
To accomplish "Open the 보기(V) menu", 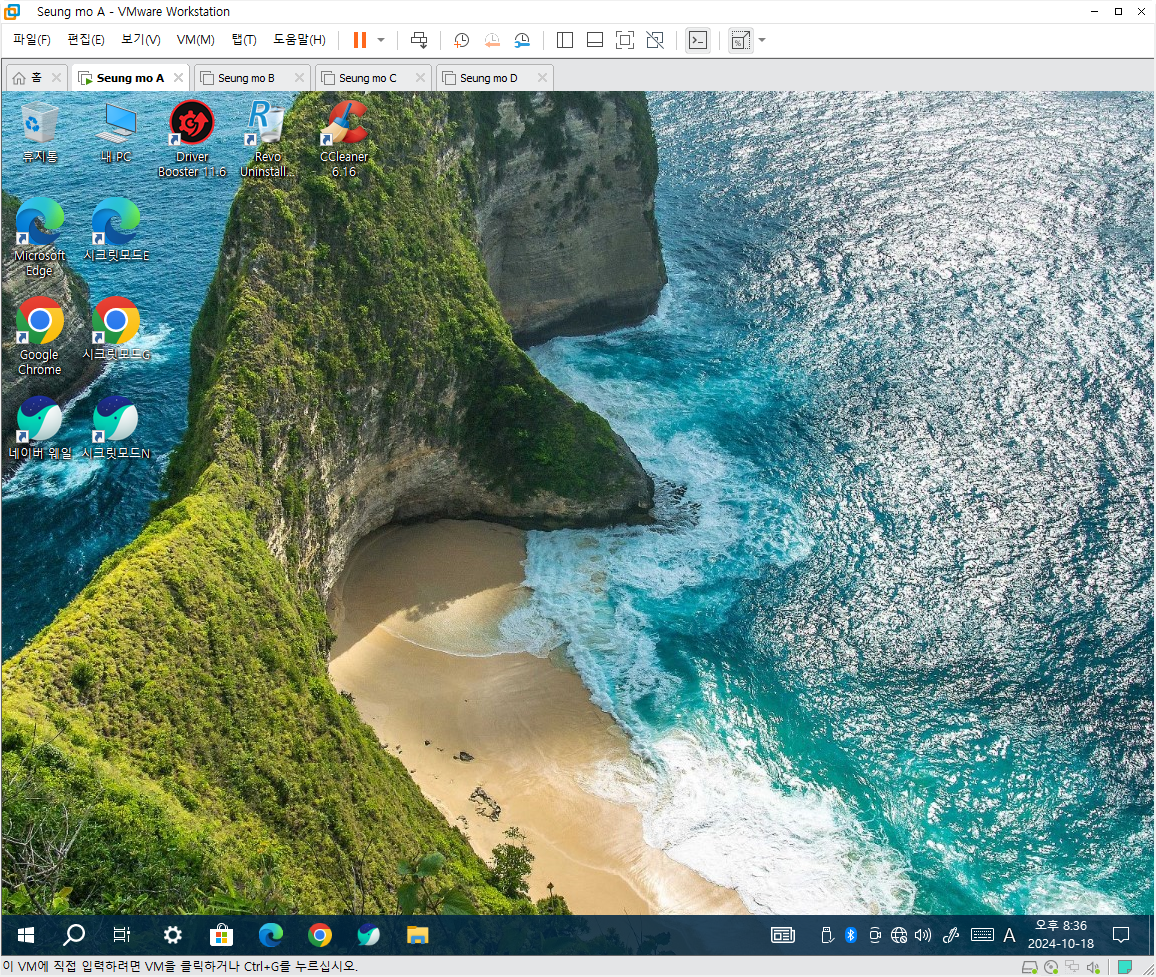I will click(x=141, y=40).
